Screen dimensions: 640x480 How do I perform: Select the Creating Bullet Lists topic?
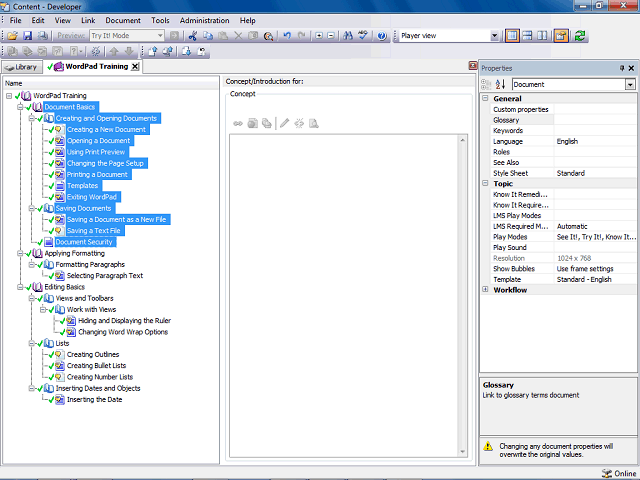(96, 366)
